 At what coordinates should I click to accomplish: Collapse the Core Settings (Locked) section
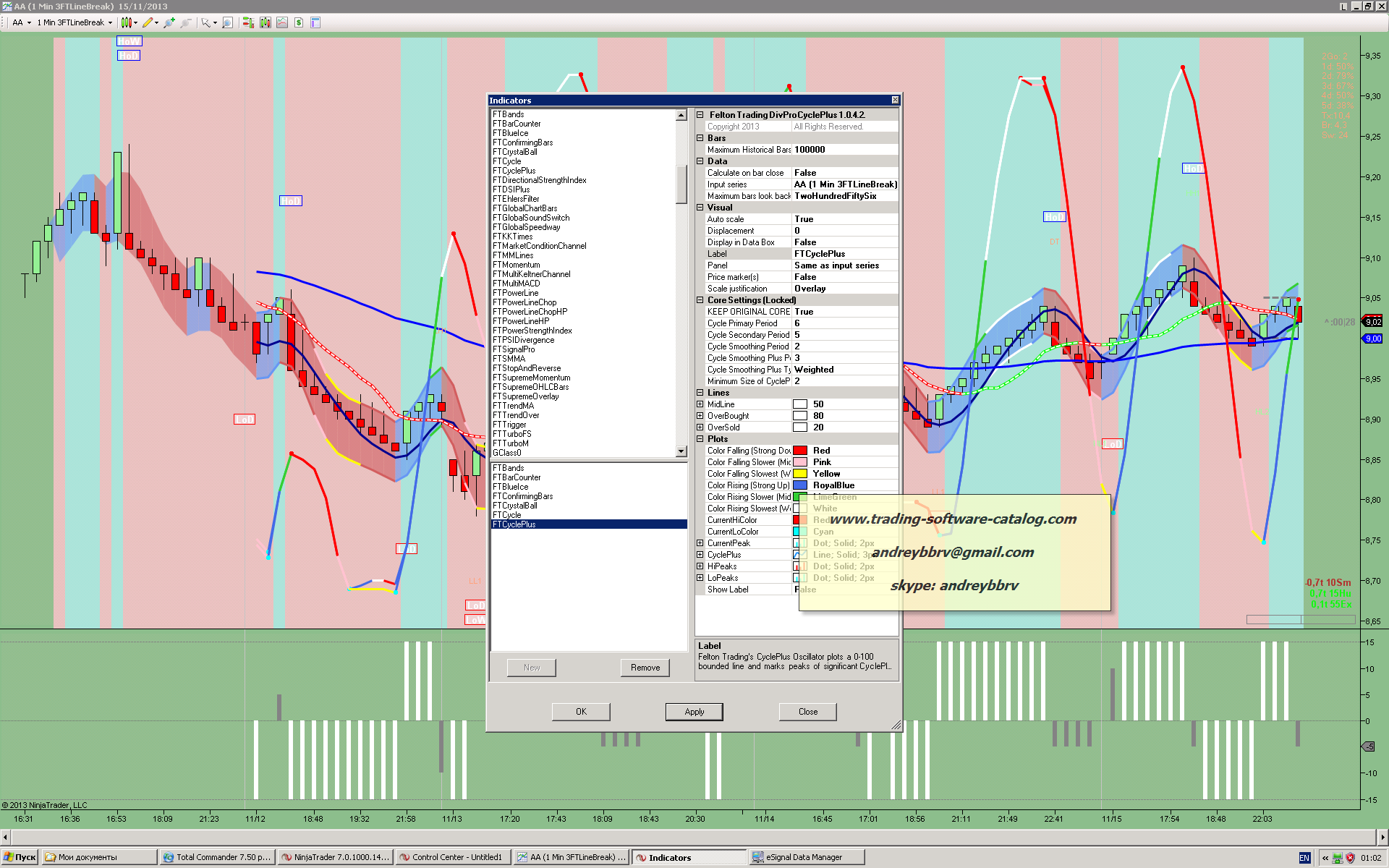(x=700, y=300)
